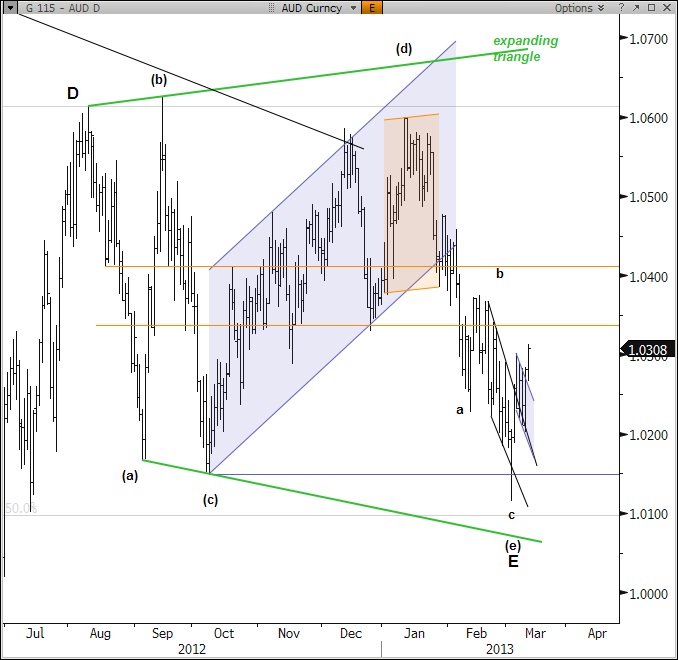The image size is (678, 660).
Task: Select the green 'expanding triangle' annotation text
Action: click(525, 49)
